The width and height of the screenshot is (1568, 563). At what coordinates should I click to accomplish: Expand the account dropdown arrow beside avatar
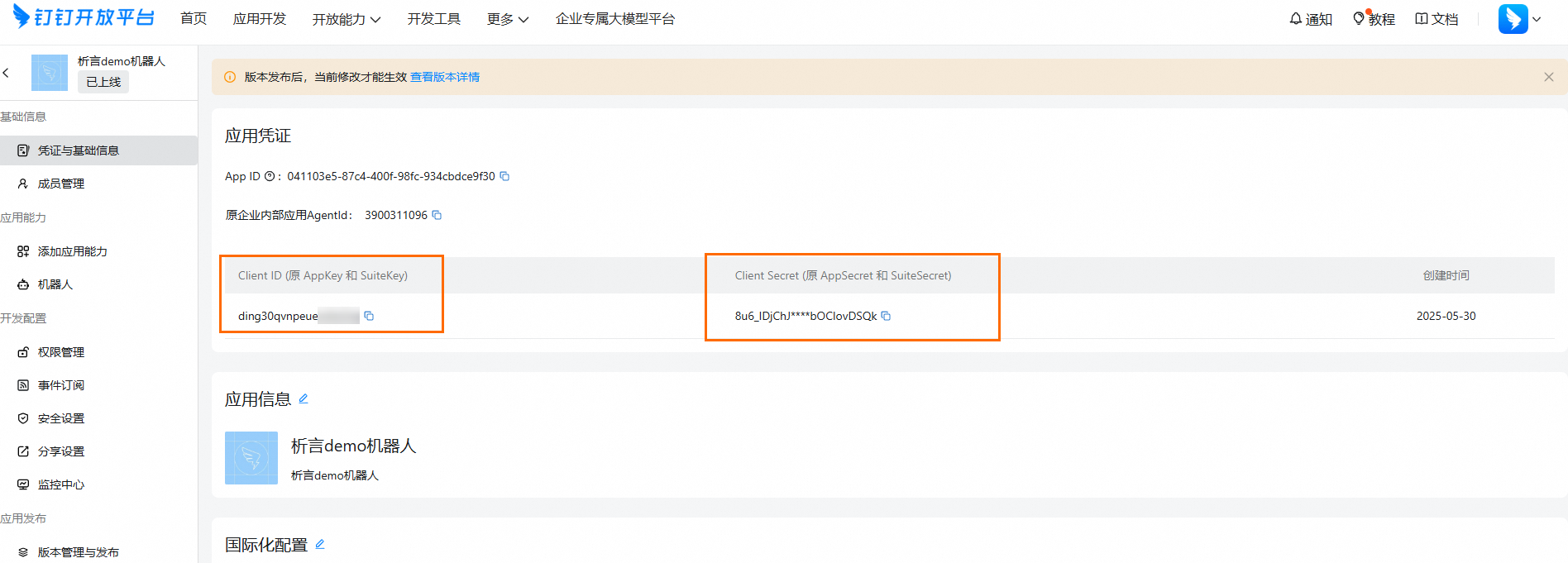point(1537,19)
